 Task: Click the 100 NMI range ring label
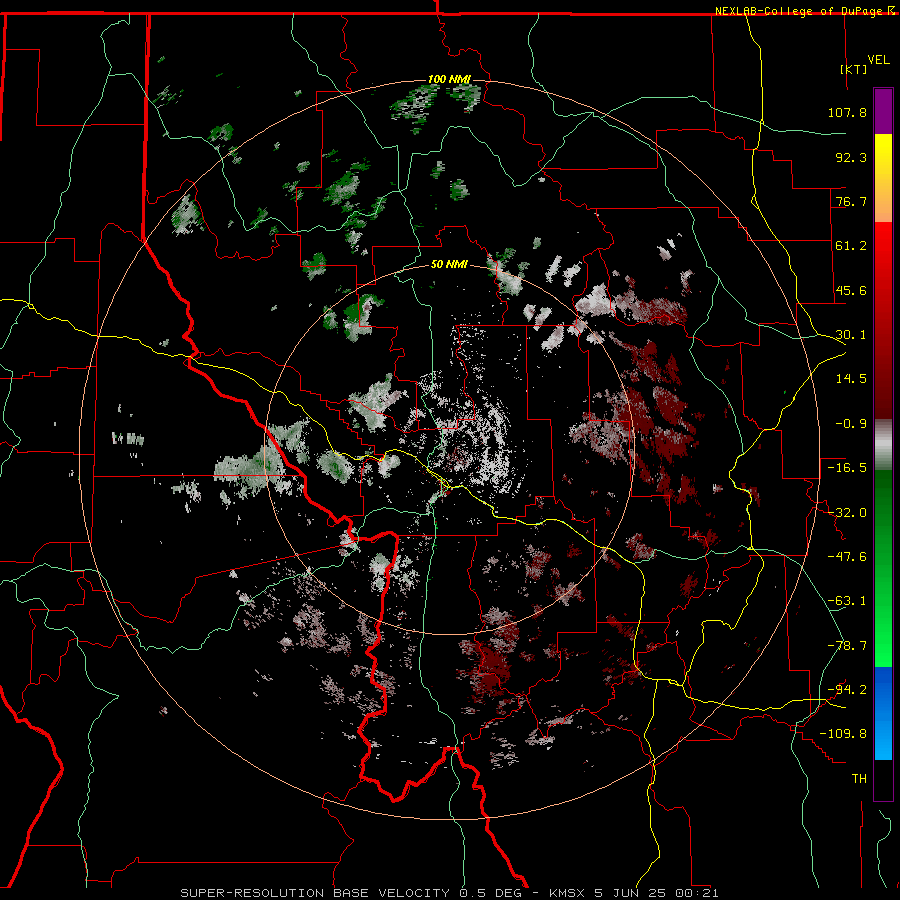449,79
